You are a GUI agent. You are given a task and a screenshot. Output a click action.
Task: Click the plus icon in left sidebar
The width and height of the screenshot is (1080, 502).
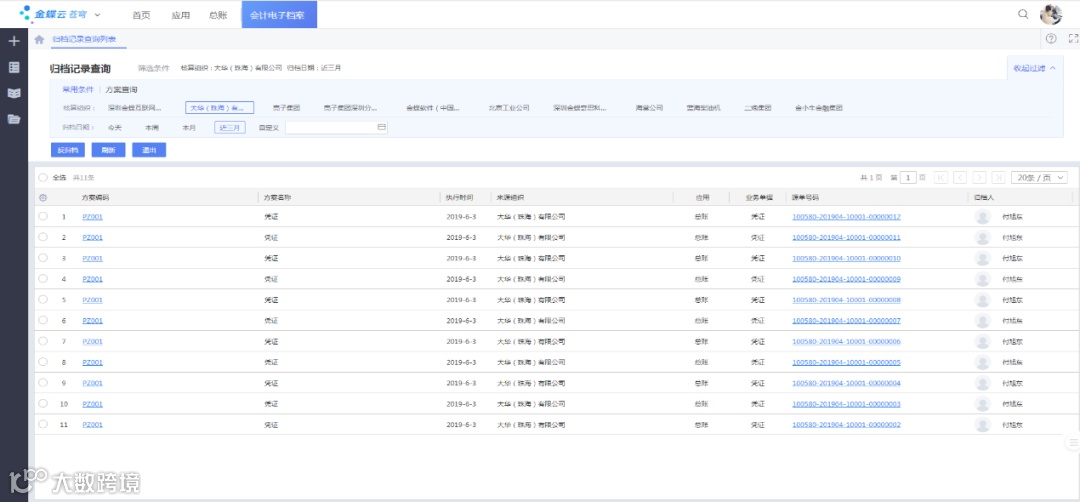(13, 41)
